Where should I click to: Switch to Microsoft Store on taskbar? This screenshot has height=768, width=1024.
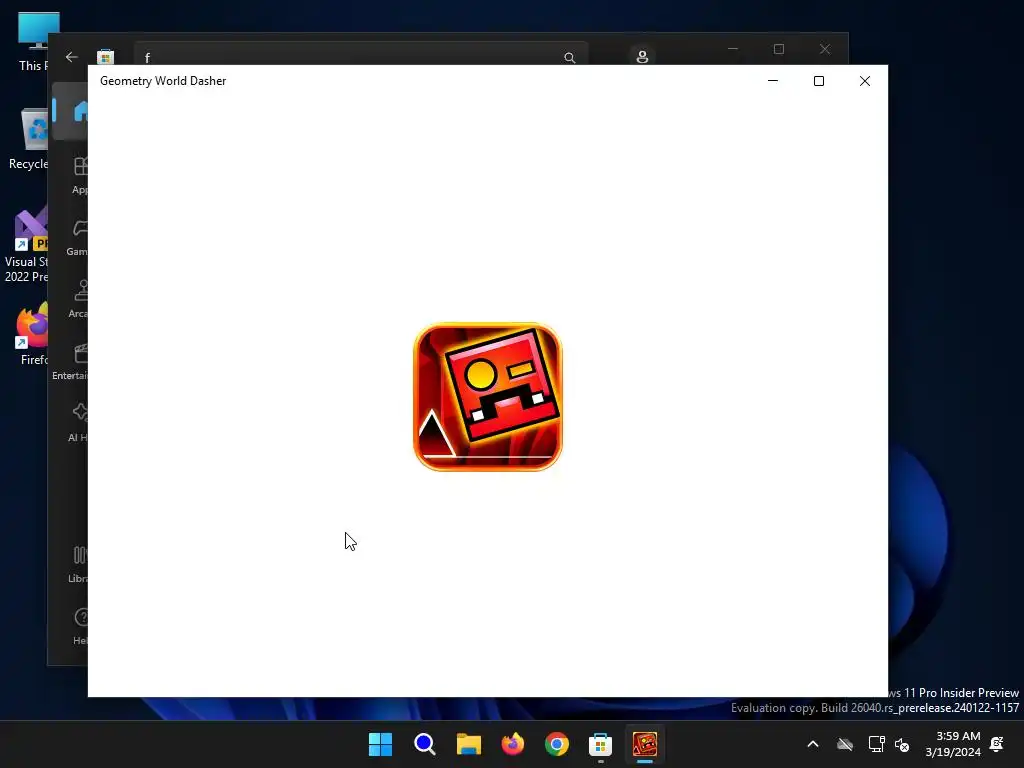click(600, 744)
